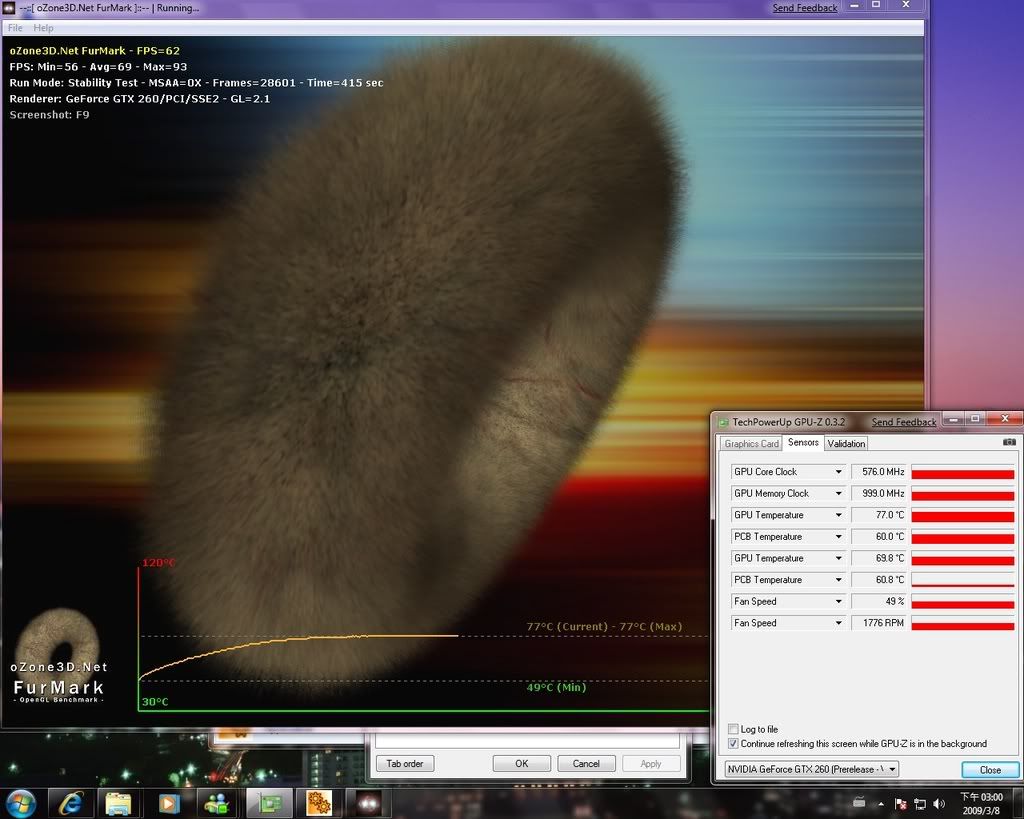
Task: Toggle Continue refreshing in background checkbox
Action: [733, 743]
